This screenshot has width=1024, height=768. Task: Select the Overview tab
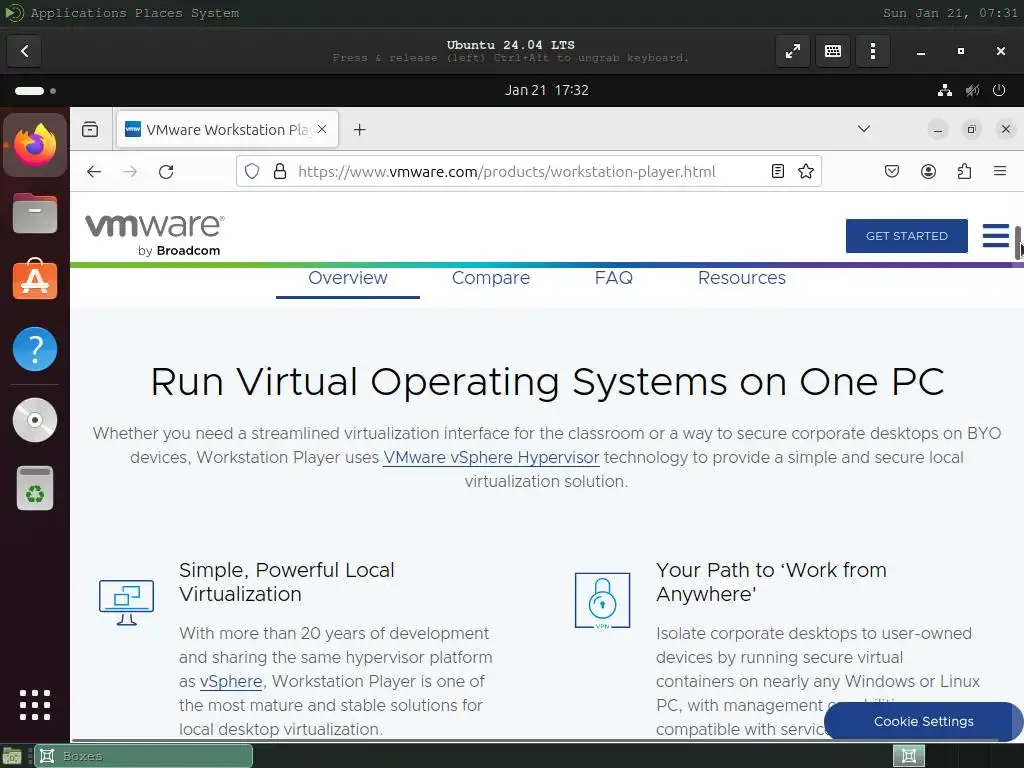[x=347, y=278]
